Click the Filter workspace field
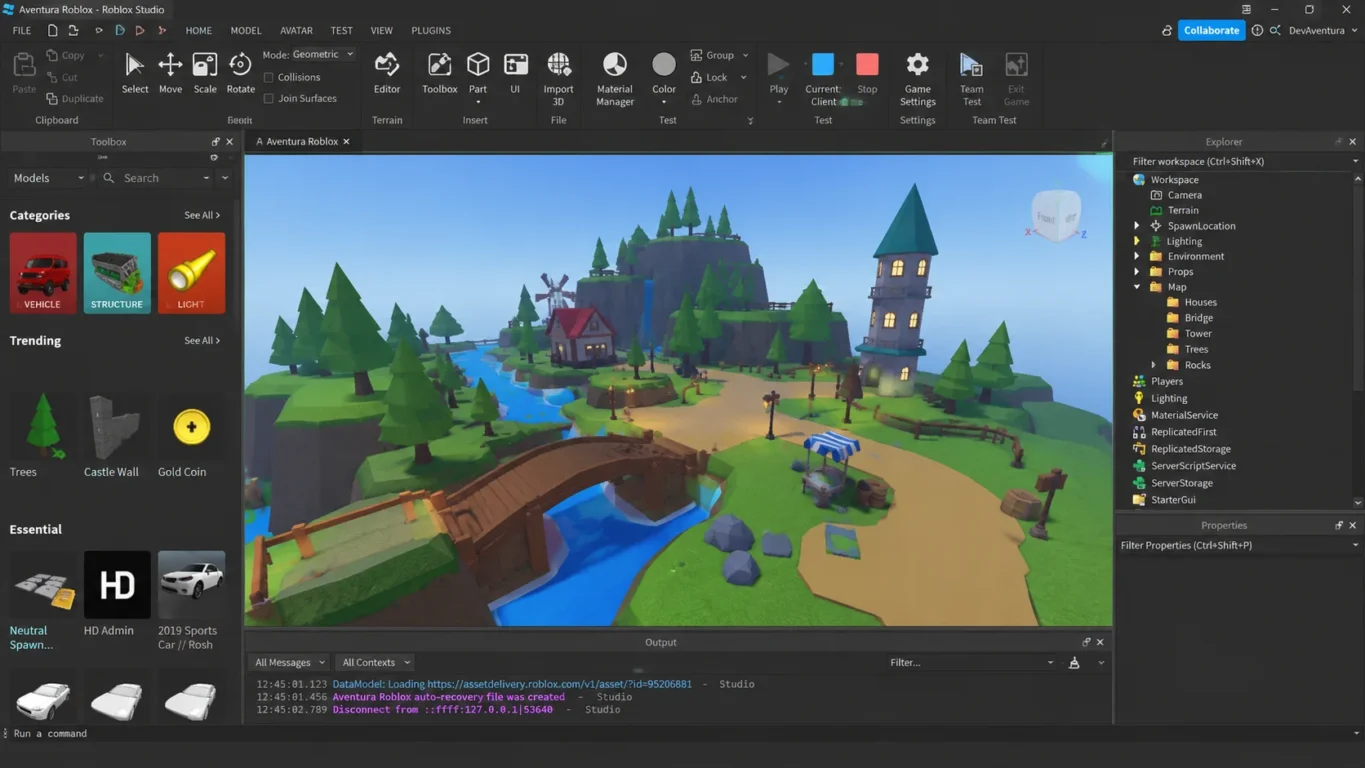 click(1238, 161)
